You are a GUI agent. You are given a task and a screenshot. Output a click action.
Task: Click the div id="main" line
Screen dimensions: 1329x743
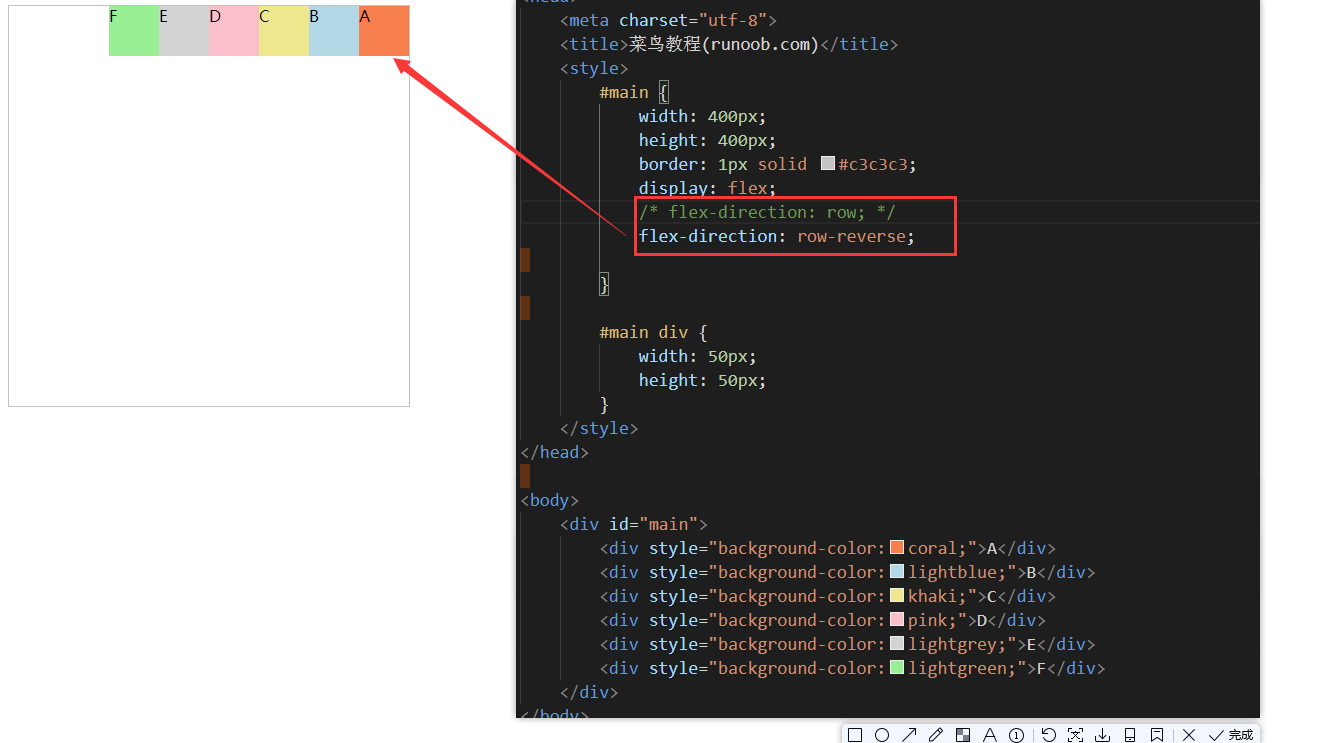(x=634, y=524)
